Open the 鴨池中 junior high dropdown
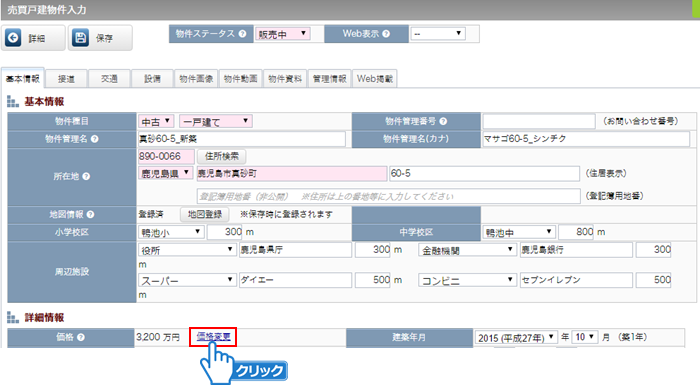The height and width of the screenshot is (385, 700). pyautogui.click(x=519, y=232)
